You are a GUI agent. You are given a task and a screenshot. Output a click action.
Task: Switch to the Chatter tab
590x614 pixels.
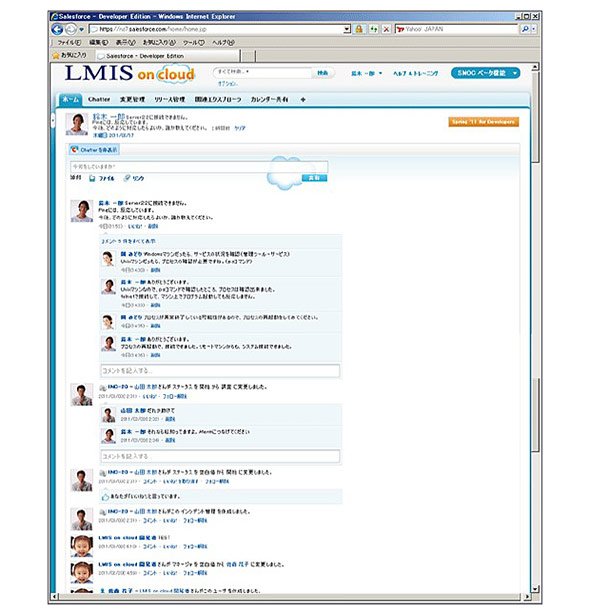[99, 99]
